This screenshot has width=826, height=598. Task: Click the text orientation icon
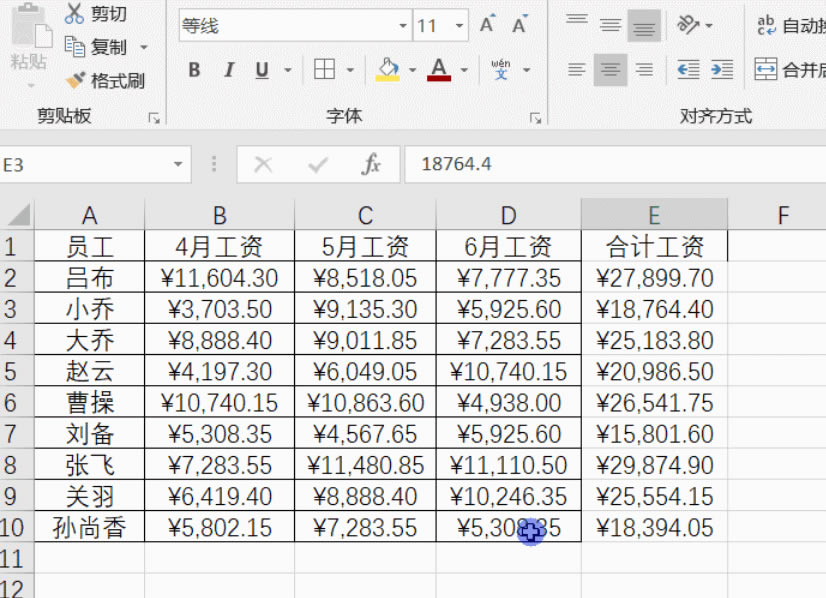[x=689, y=26]
